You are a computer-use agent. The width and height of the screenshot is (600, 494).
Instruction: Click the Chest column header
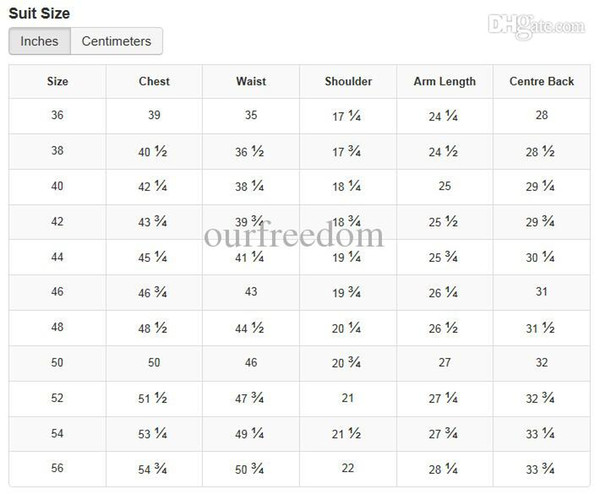(x=154, y=81)
